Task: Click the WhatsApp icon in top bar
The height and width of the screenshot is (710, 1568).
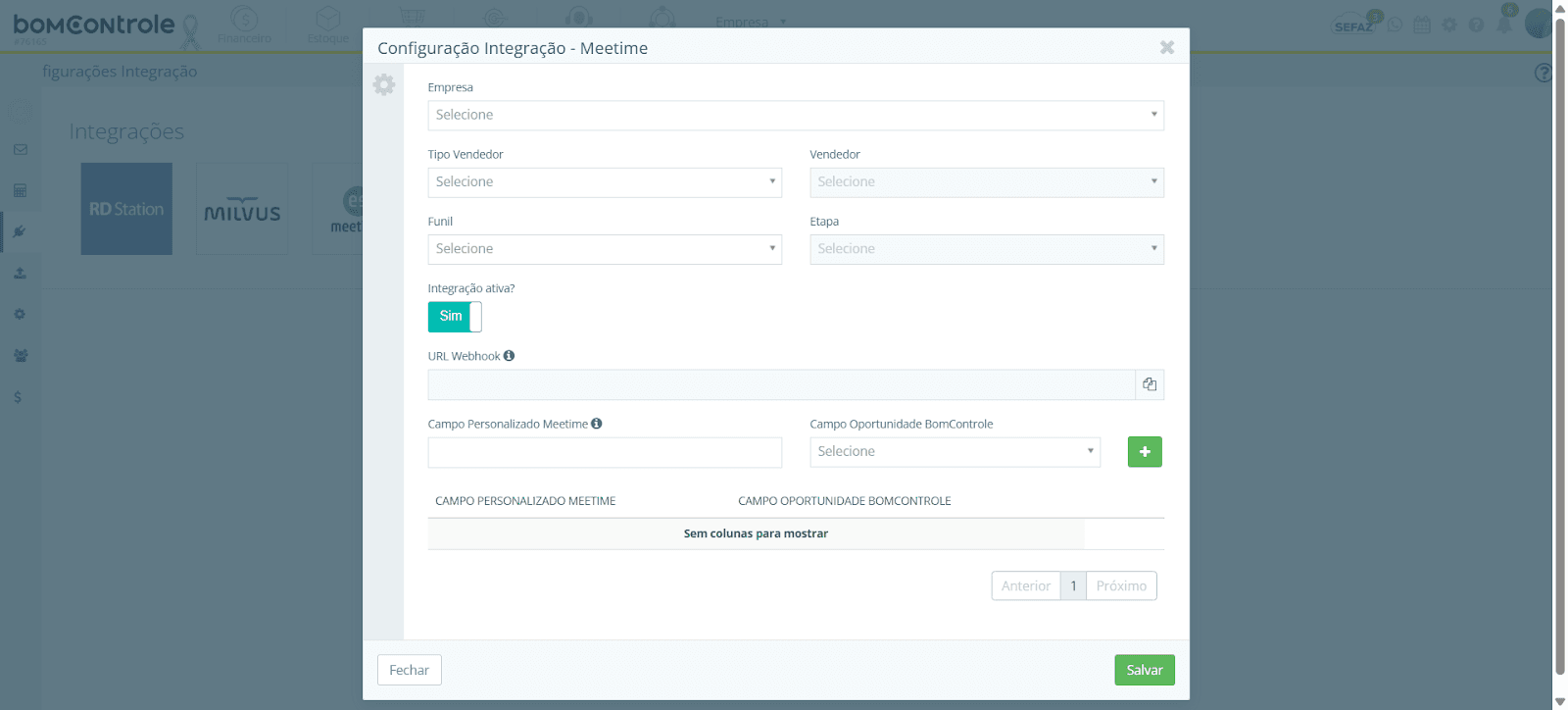Action: [x=1396, y=25]
